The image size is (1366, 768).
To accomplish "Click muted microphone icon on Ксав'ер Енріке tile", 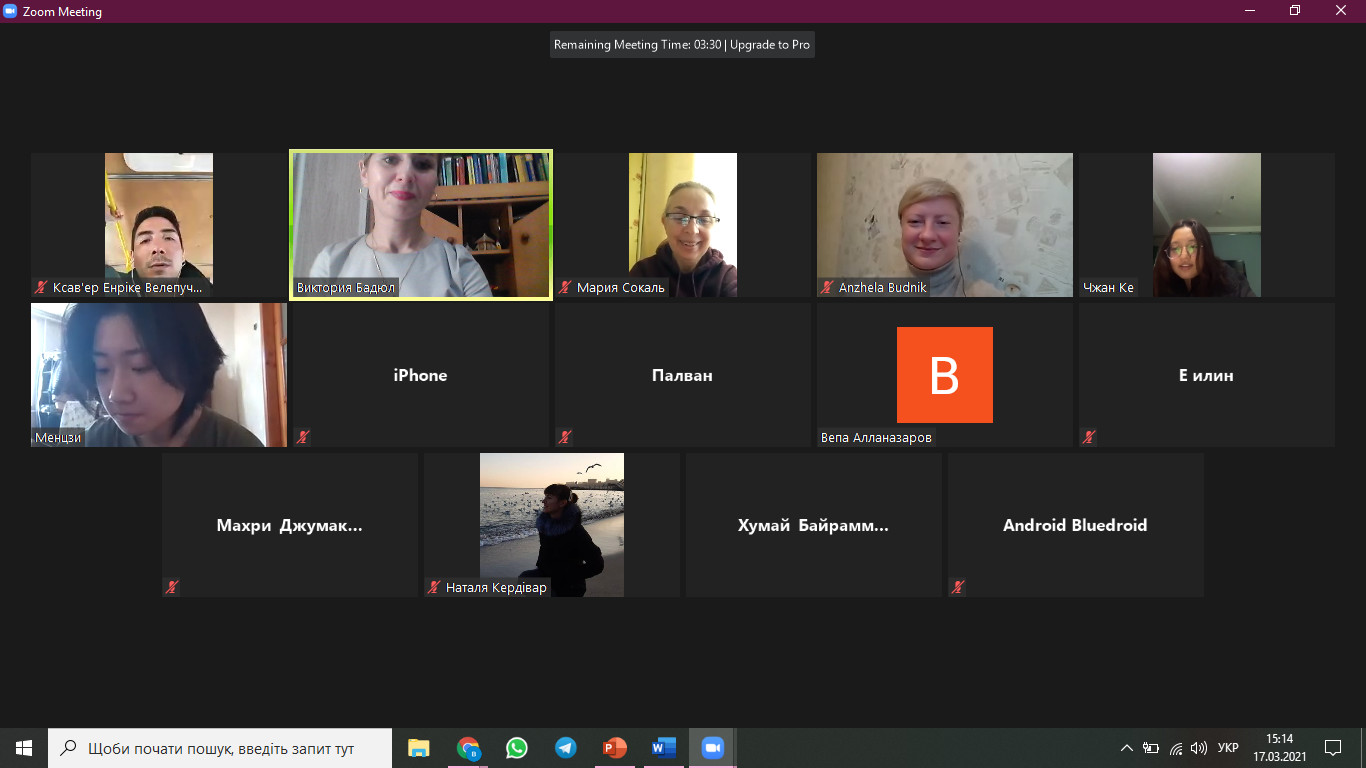I will pyautogui.click(x=41, y=287).
